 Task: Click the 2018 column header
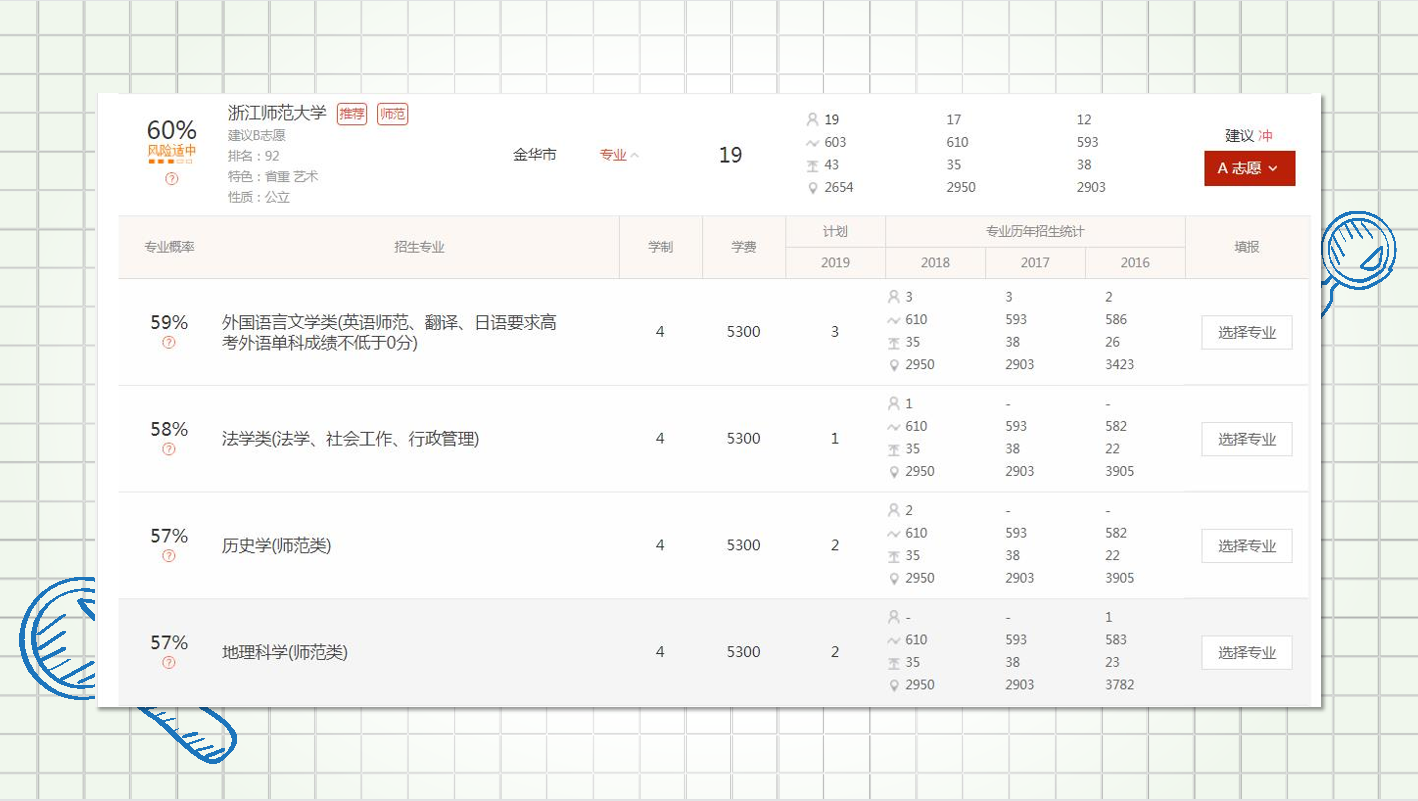point(935,262)
